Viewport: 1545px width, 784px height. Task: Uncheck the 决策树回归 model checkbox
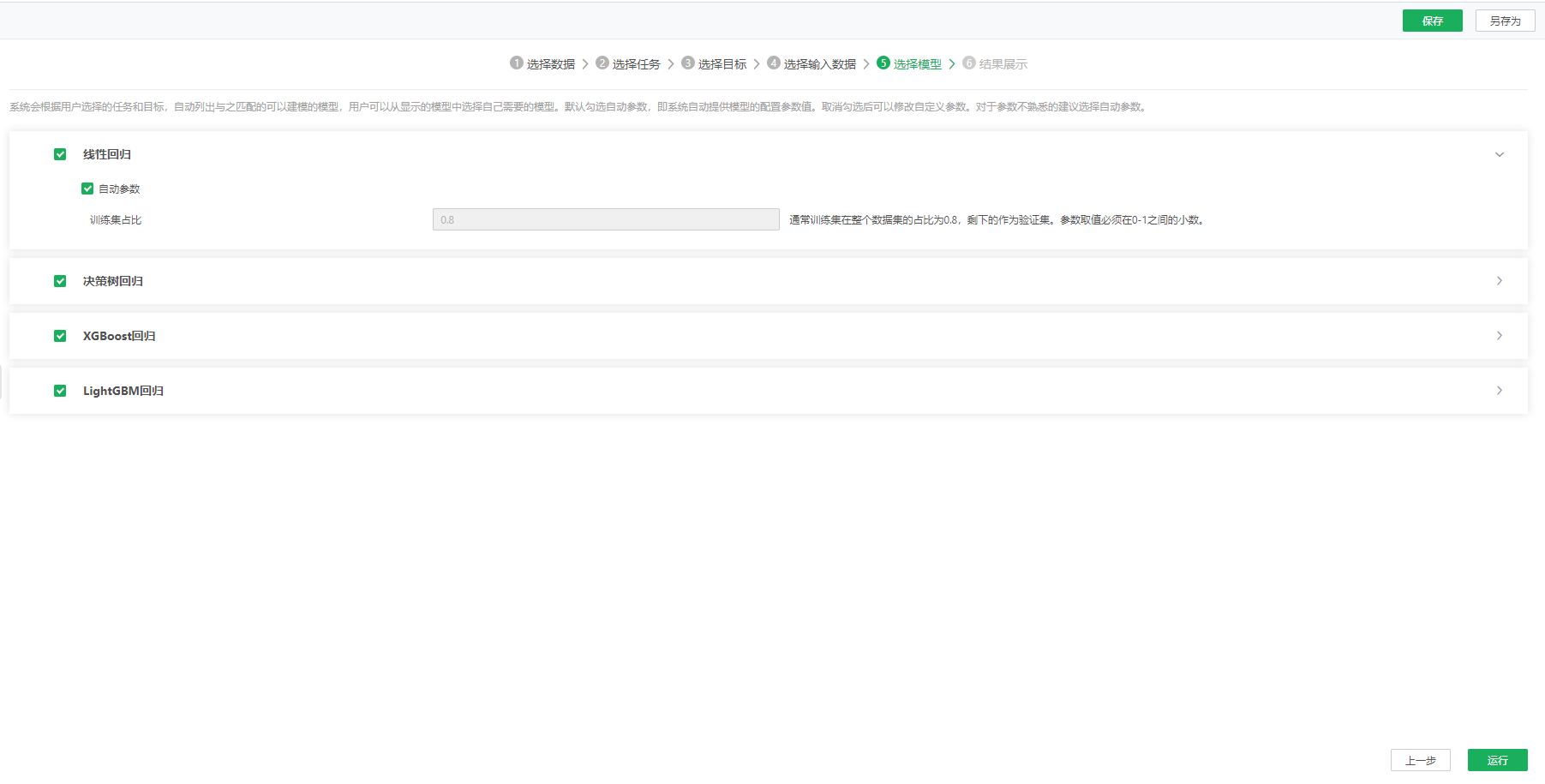(60, 281)
